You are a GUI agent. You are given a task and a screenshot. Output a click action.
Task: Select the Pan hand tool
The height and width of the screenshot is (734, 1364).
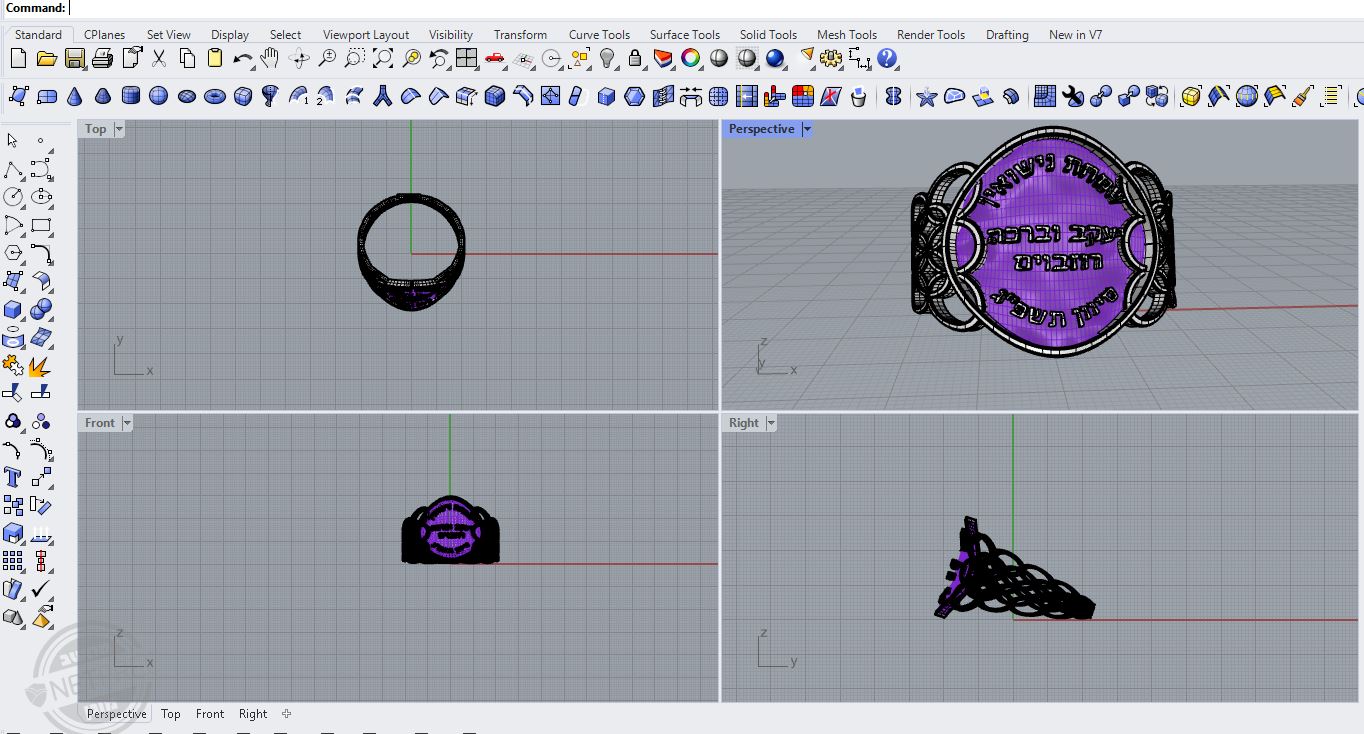click(x=270, y=60)
